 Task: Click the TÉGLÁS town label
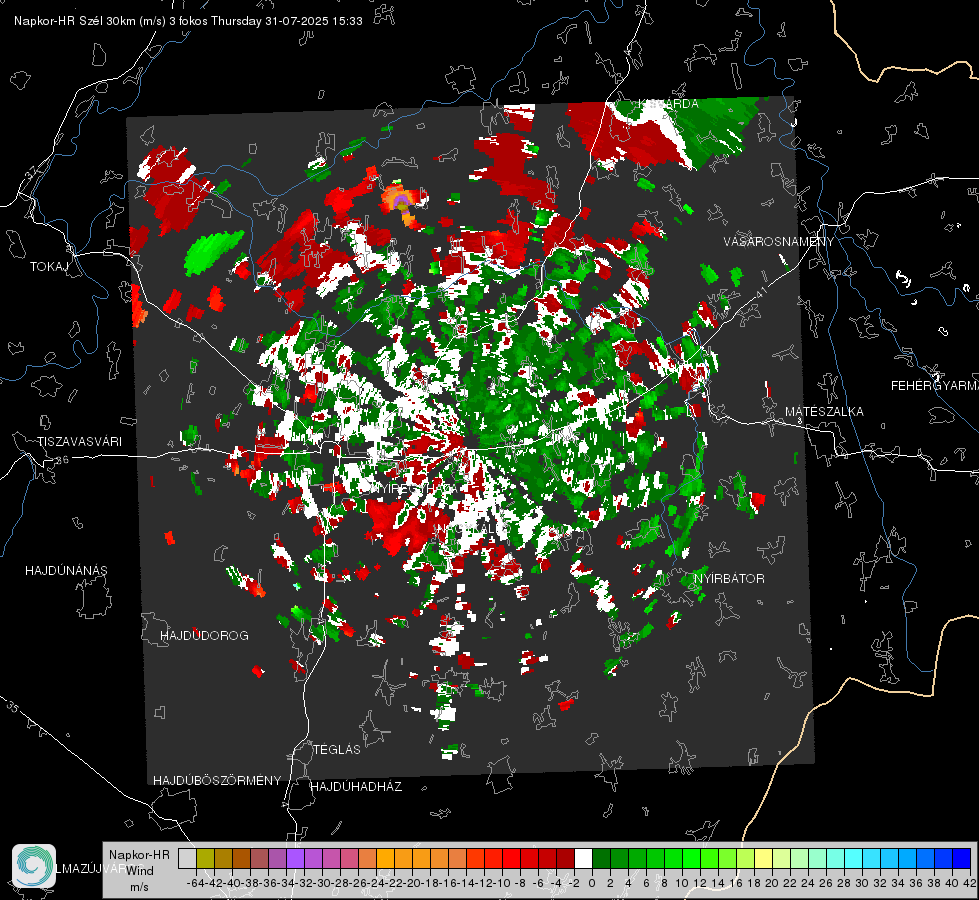pyautogui.click(x=337, y=749)
